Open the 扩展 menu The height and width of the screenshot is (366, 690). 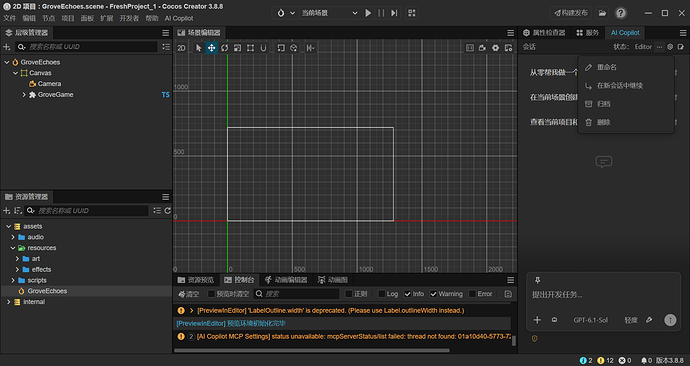106,18
